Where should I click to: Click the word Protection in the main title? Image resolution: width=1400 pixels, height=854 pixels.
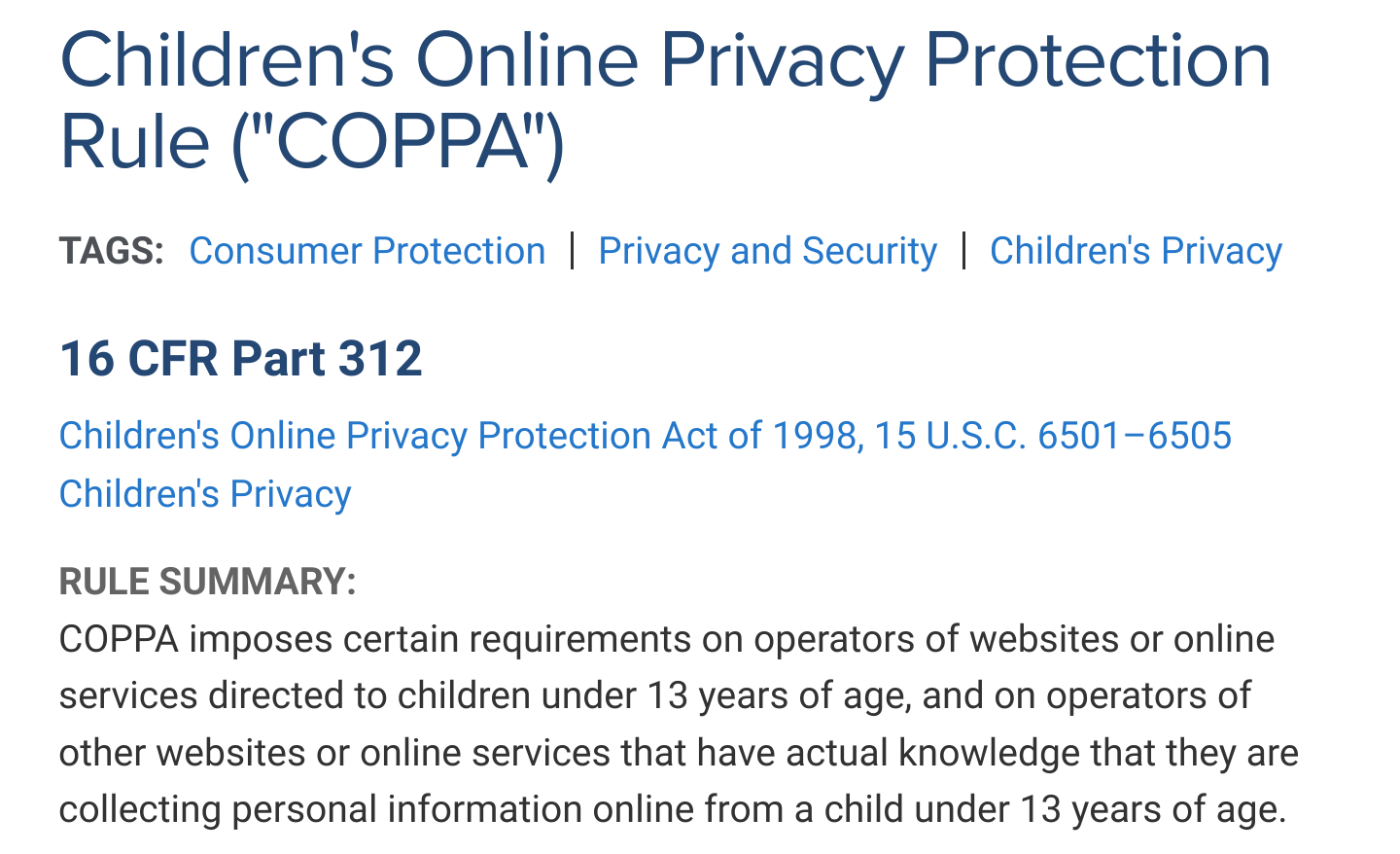pos(1098,60)
